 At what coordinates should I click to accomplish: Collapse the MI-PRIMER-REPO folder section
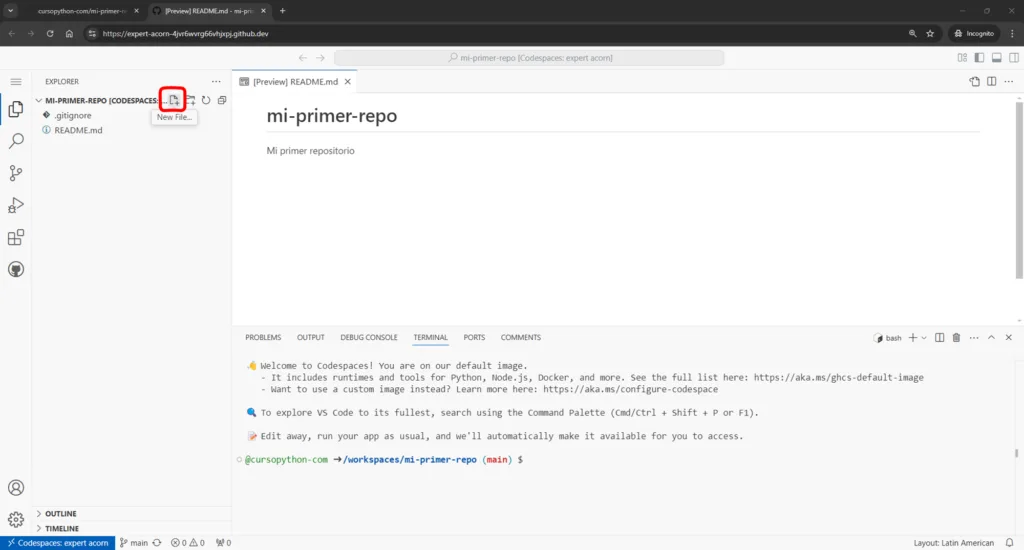pos(98,101)
